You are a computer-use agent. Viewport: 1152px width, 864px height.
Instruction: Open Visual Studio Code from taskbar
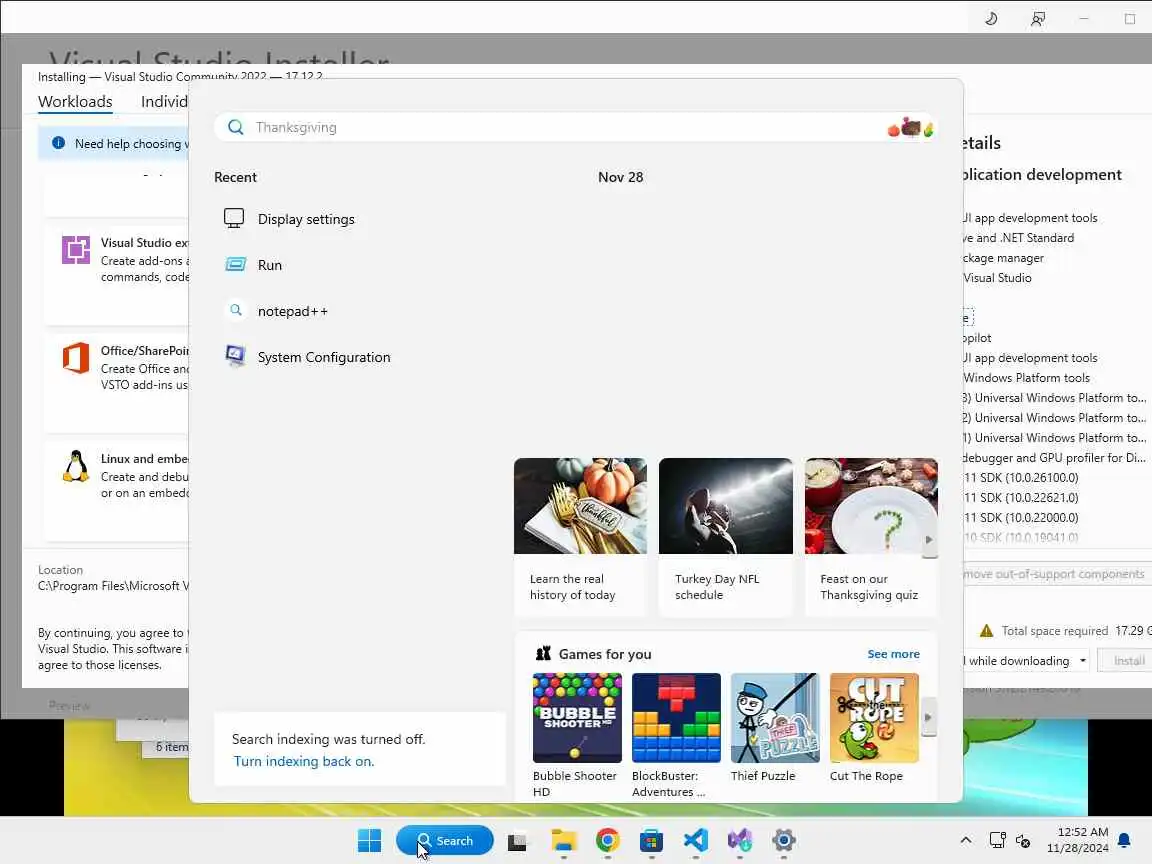695,840
